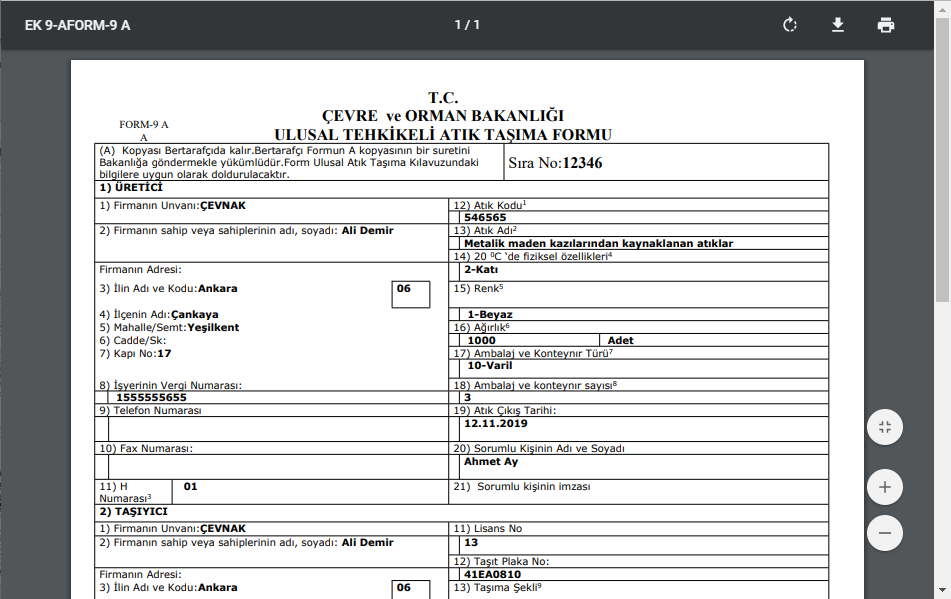
Task: Select the Atık Kodu value 546565
Action: coord(485,217)
